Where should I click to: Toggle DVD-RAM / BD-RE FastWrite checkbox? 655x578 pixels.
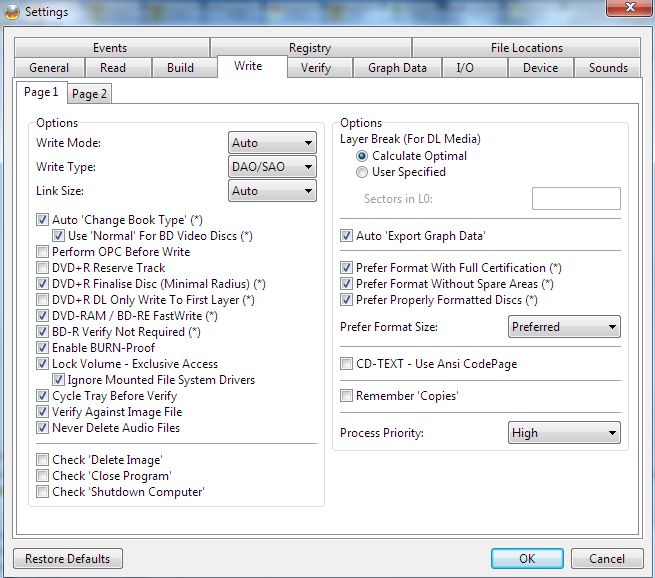point(42,316)
